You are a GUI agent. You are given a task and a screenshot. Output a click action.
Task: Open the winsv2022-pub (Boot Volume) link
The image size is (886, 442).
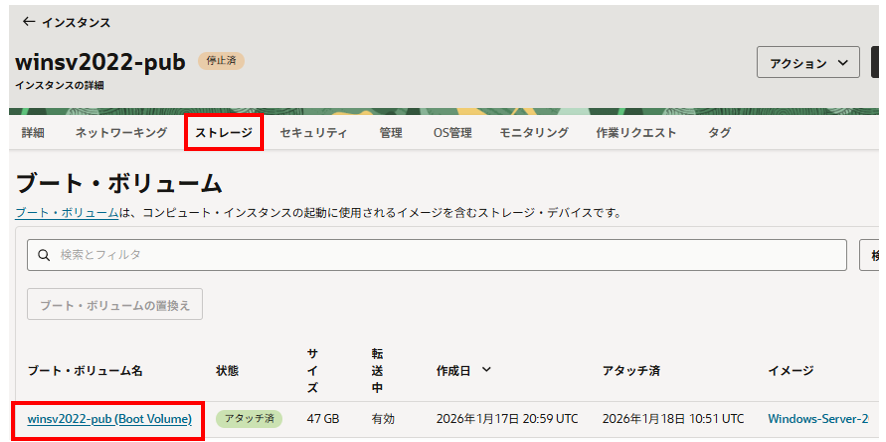(x=110, y=418)
